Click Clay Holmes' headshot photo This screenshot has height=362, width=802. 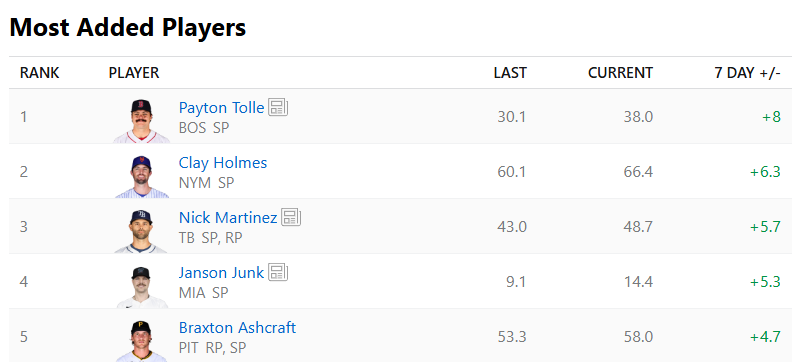(x=141, y=176)
